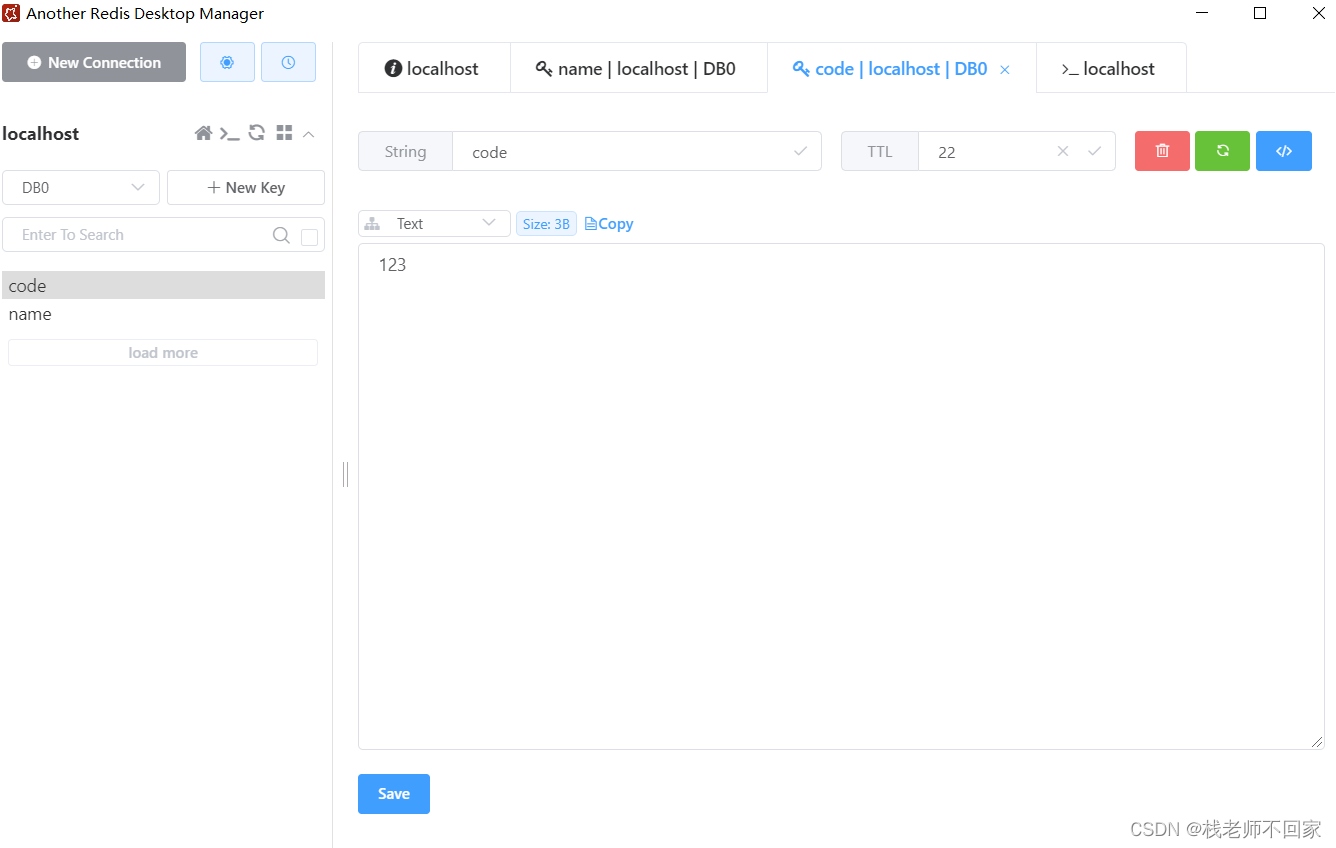Collapse the localhost connection chevron
Image resolution: width=1336 pixels, height=848 pixels.
309,133
